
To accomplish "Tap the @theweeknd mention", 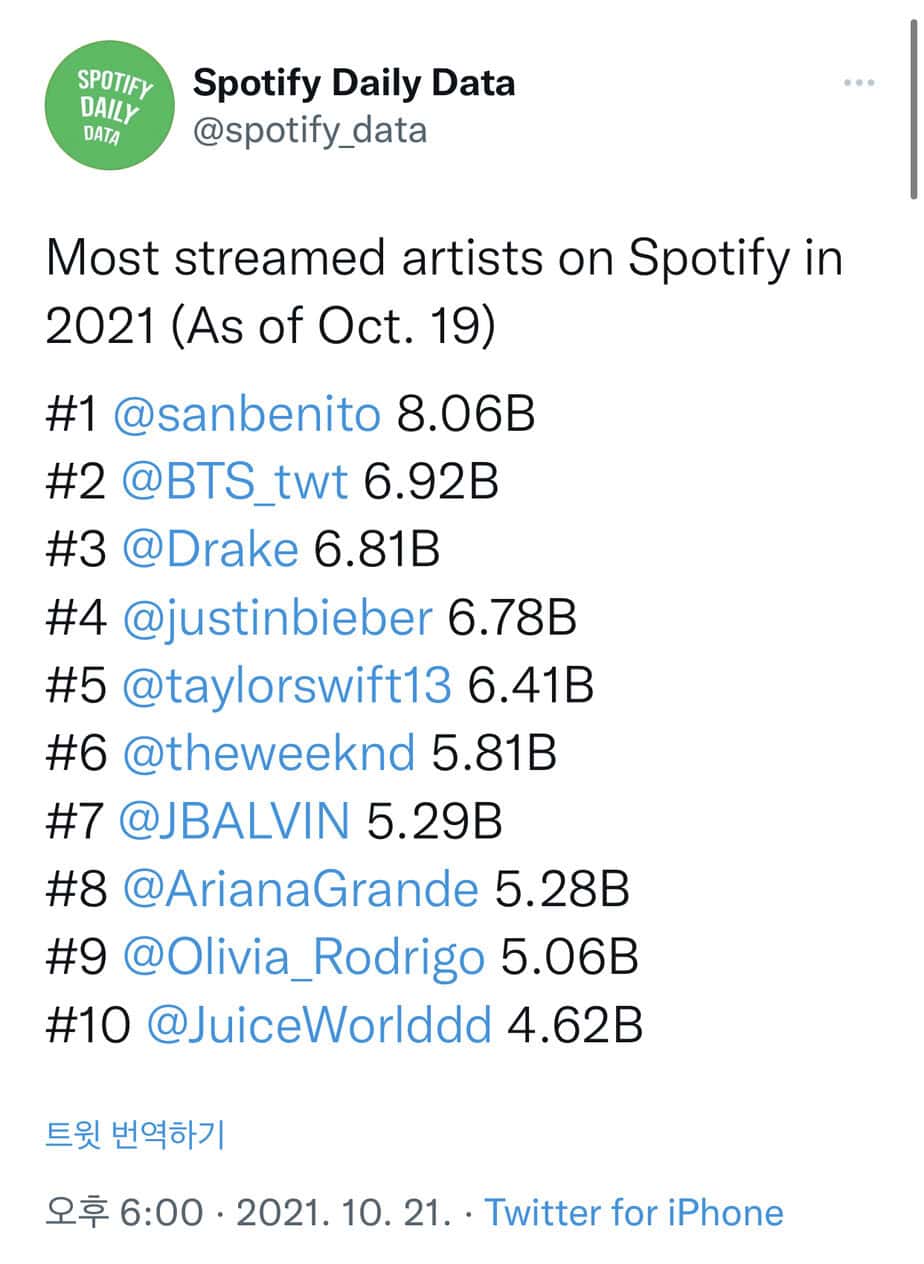I will click(268, 754).
